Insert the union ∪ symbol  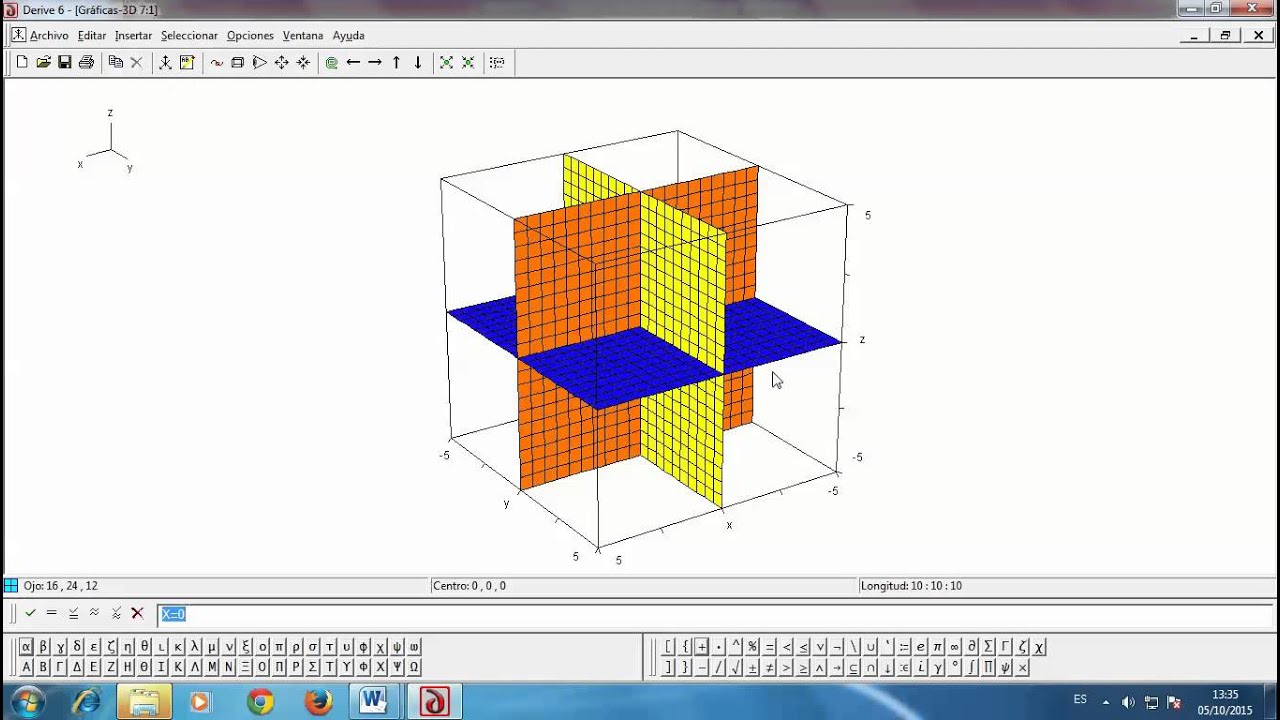[872, 647]
